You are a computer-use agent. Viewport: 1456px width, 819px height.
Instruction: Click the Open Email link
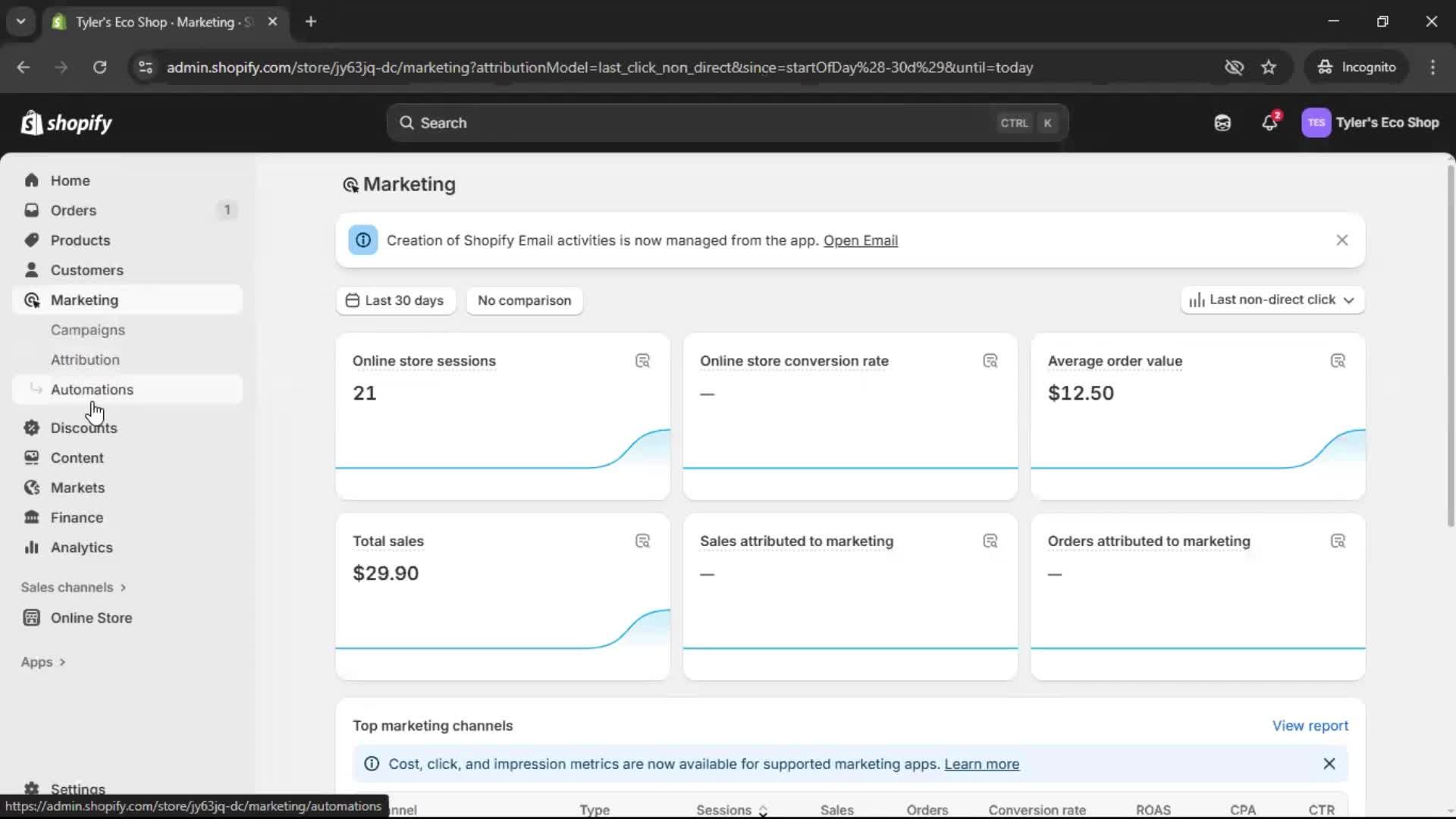(860, 240)
